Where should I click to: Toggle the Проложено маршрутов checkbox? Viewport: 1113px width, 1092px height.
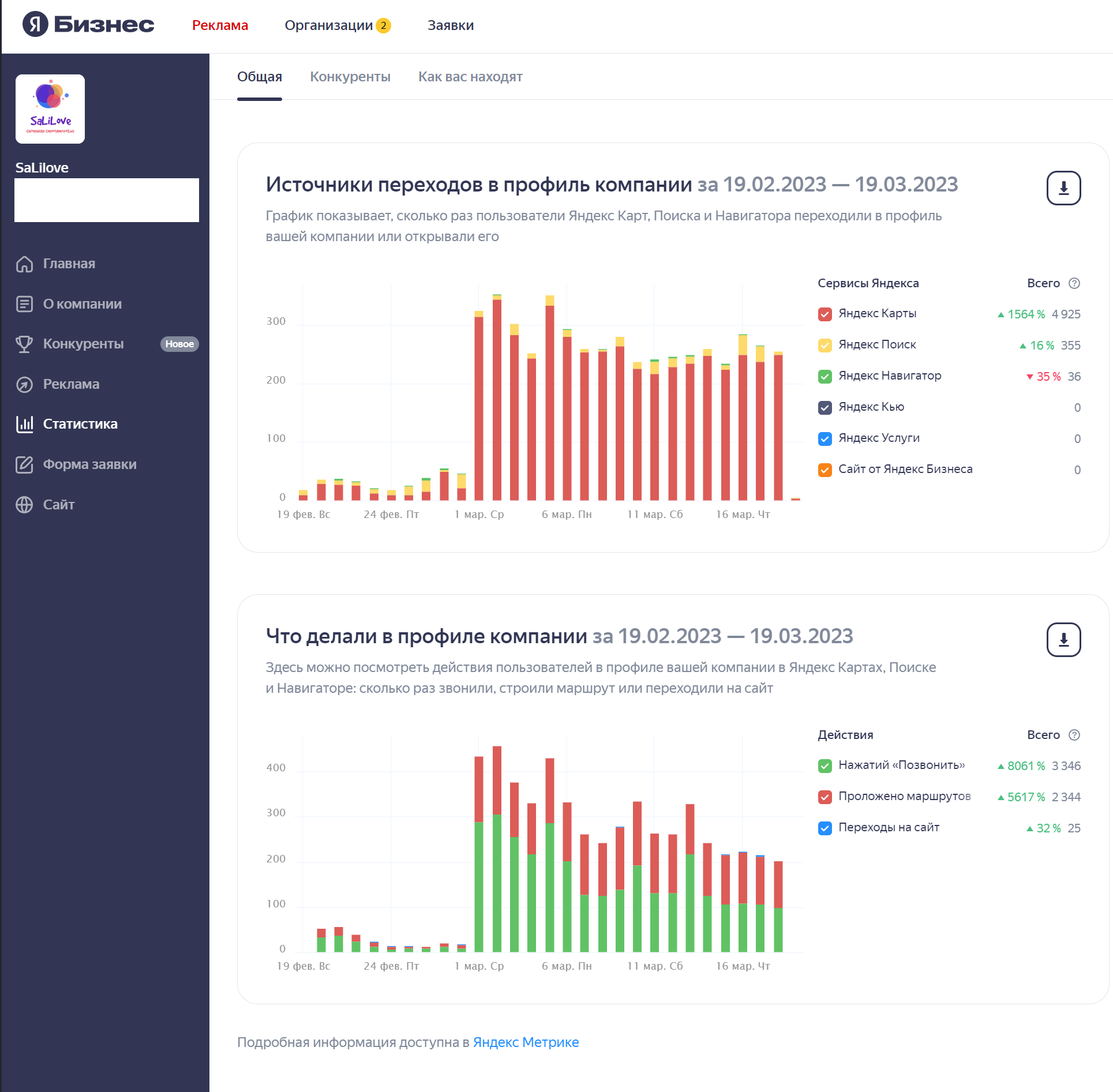(x=825, y=797)
